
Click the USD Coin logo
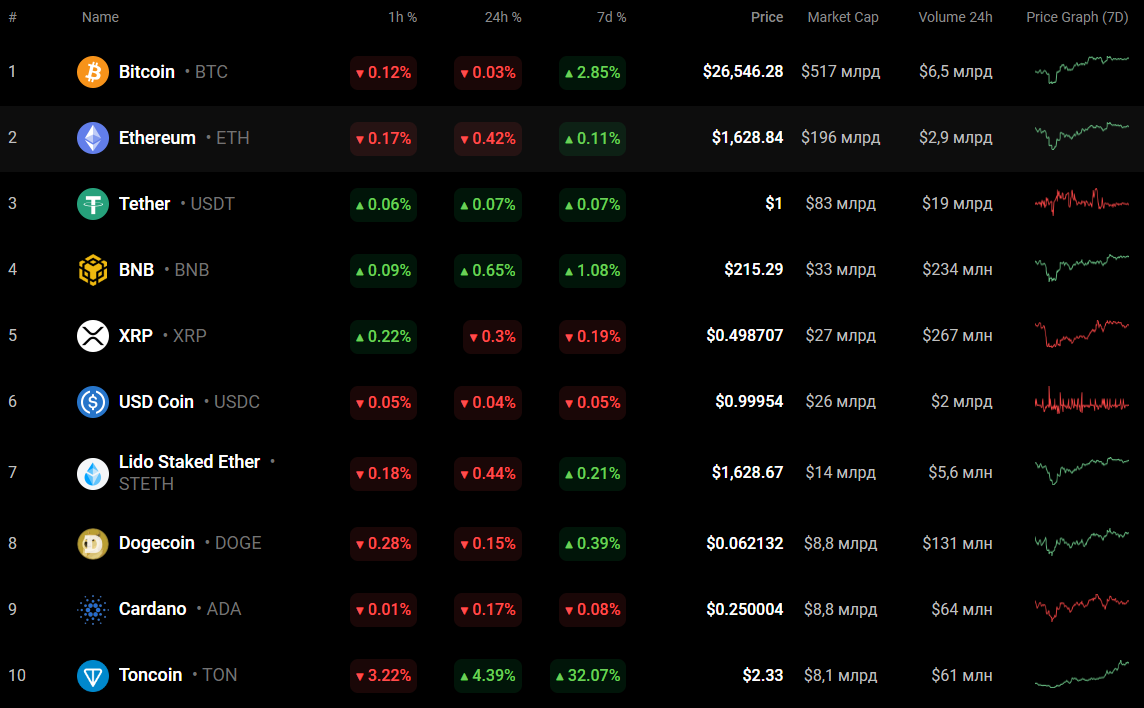click(x=93, y=401)
